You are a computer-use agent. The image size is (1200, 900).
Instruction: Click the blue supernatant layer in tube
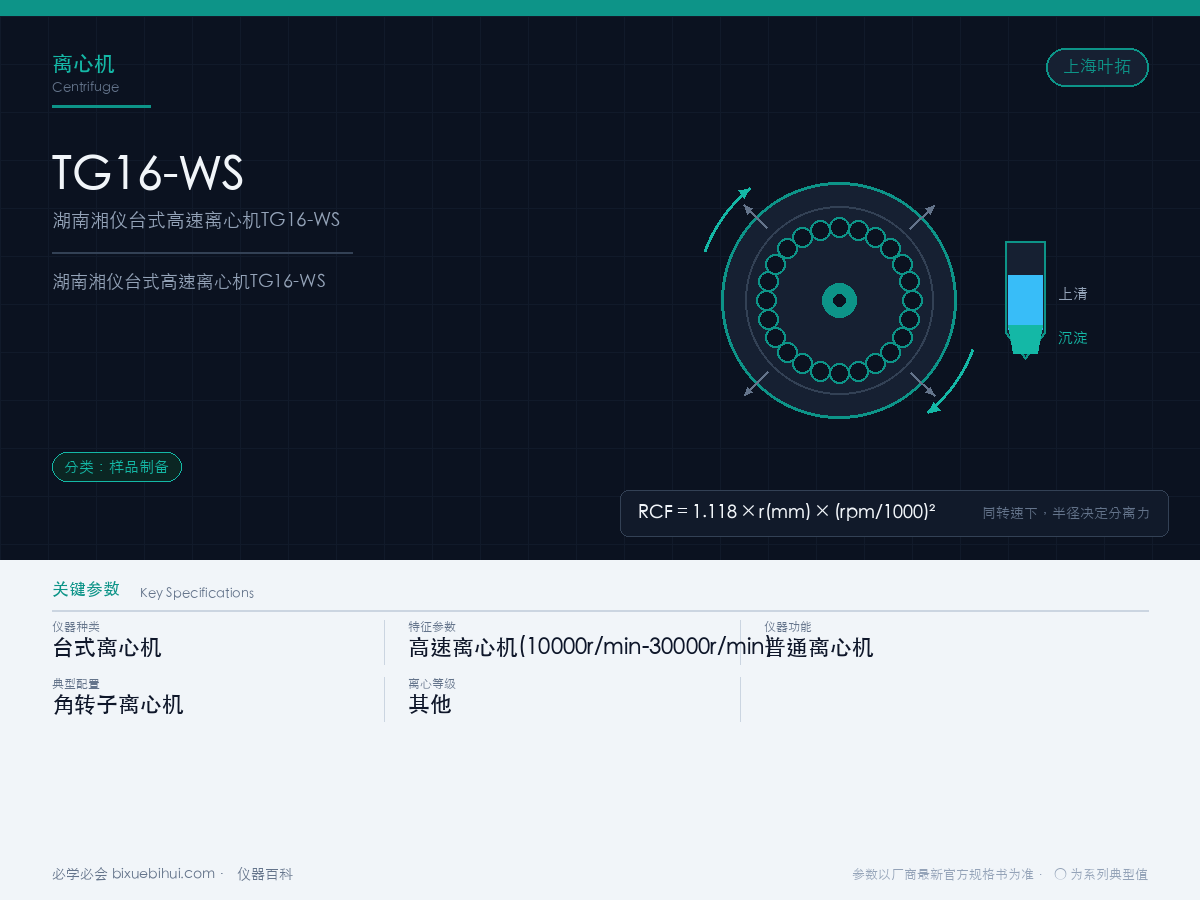tap(1025, 300)
